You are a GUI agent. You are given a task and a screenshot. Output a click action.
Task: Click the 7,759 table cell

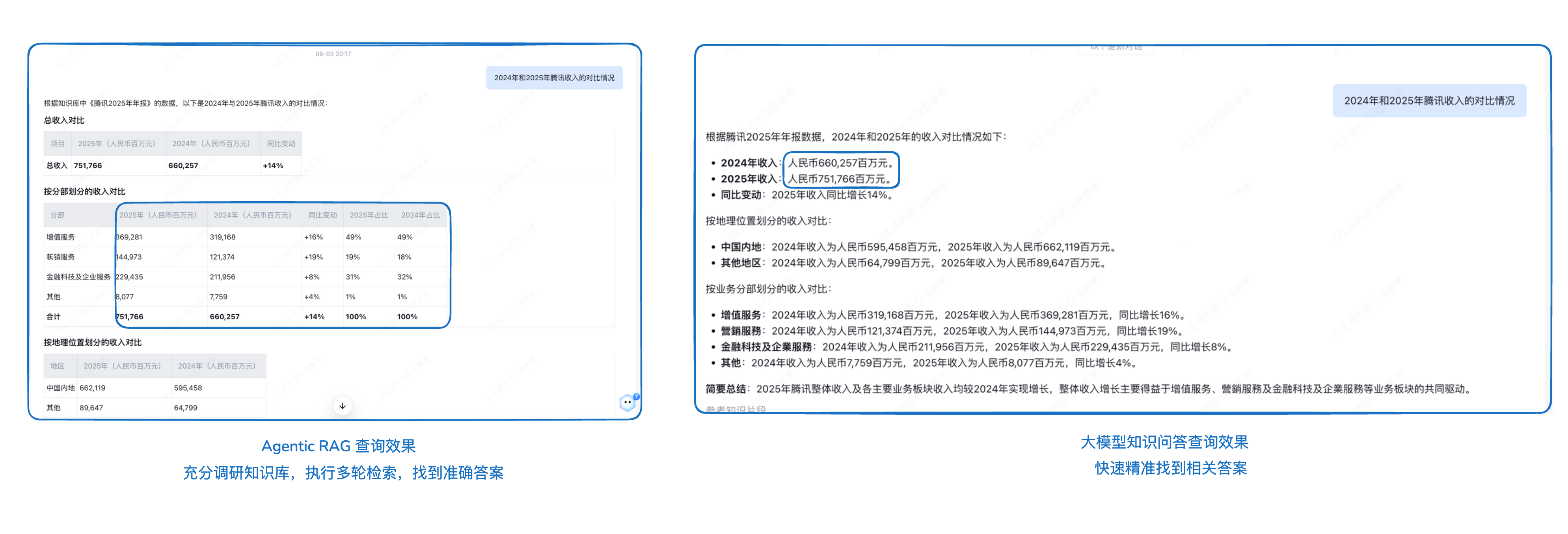pyautogui.click(x=218, y=297)
